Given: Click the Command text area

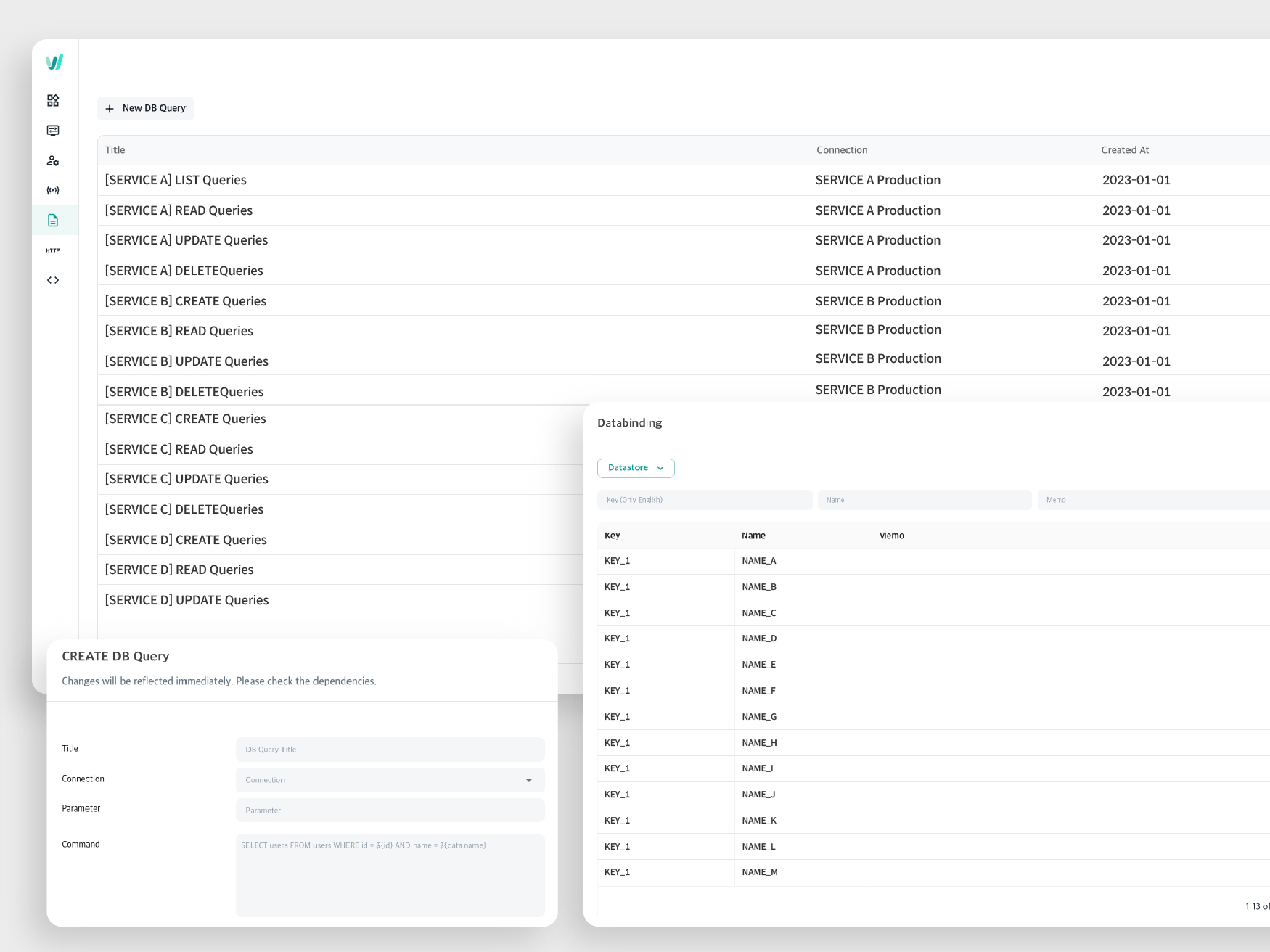Looking at the screenshot, I should tap(390, 875).
